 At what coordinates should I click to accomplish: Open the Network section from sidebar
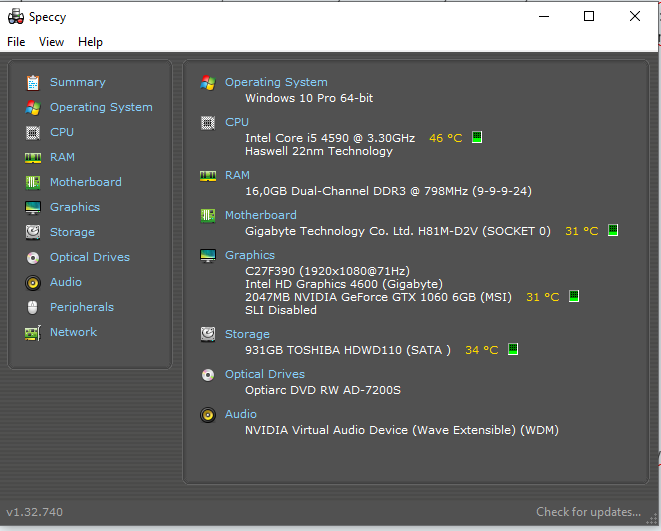click(73, 332)
